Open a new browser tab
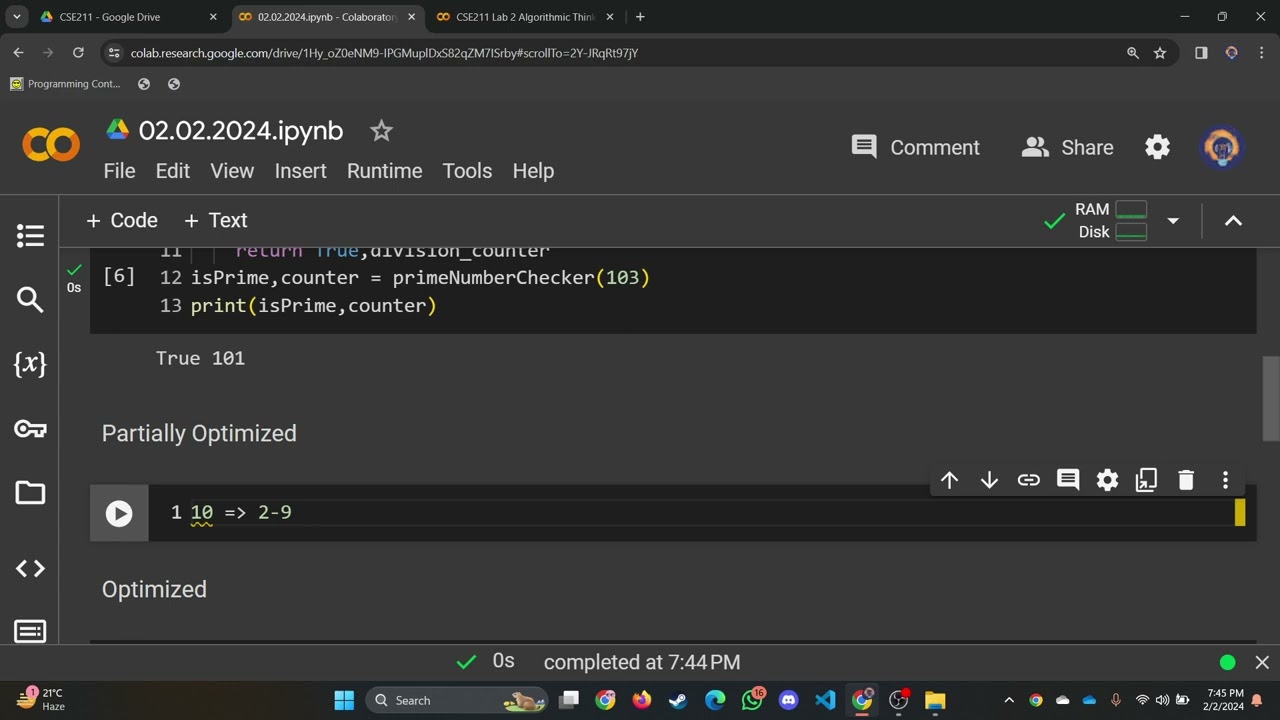The width and height of the screenshot is (1280, 720). 640,17
